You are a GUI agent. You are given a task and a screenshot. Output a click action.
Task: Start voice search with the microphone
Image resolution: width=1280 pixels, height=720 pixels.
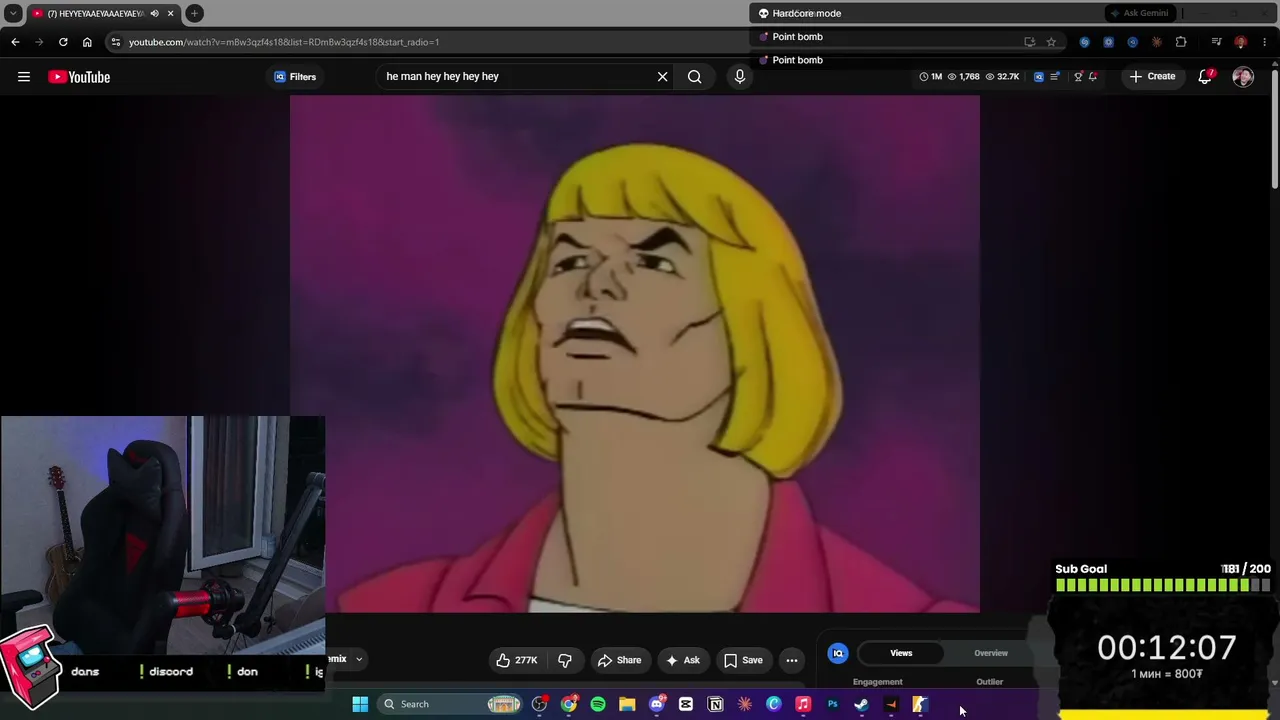[740, 76]
